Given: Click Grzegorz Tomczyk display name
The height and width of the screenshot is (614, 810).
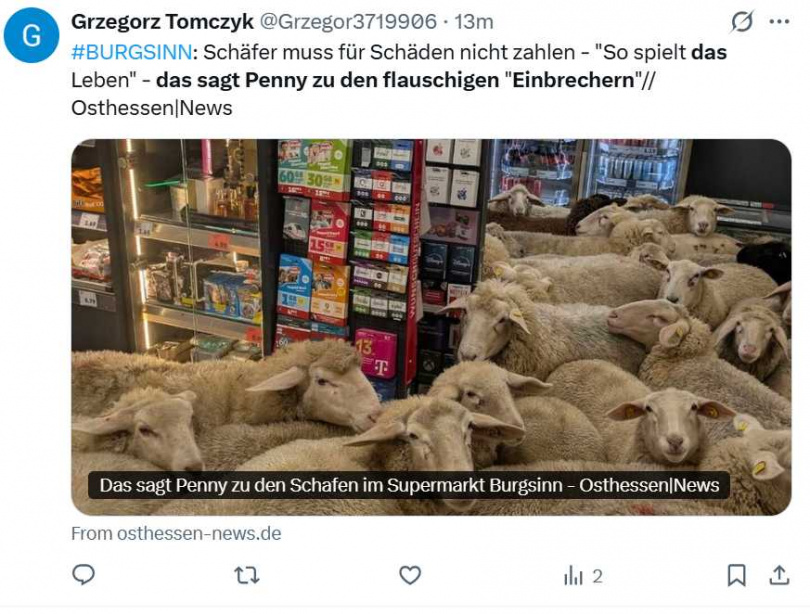Looking at the screenshot, I should point(162,22).
